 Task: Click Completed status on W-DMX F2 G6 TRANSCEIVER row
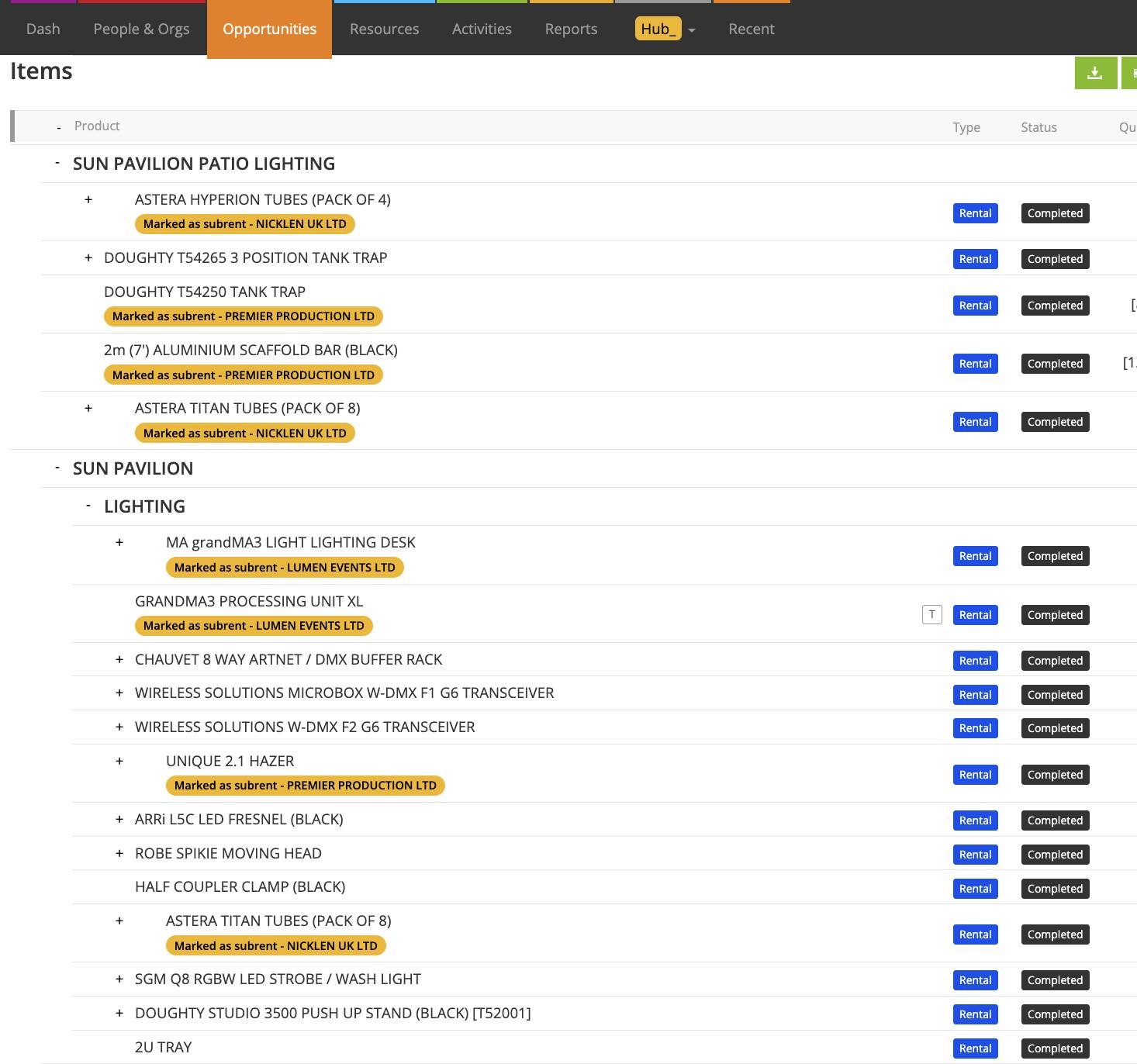[1055, 728]
